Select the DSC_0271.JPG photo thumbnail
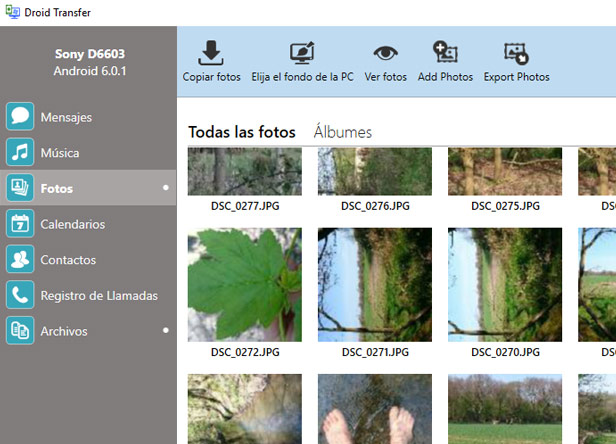 (x=375, y=284)
